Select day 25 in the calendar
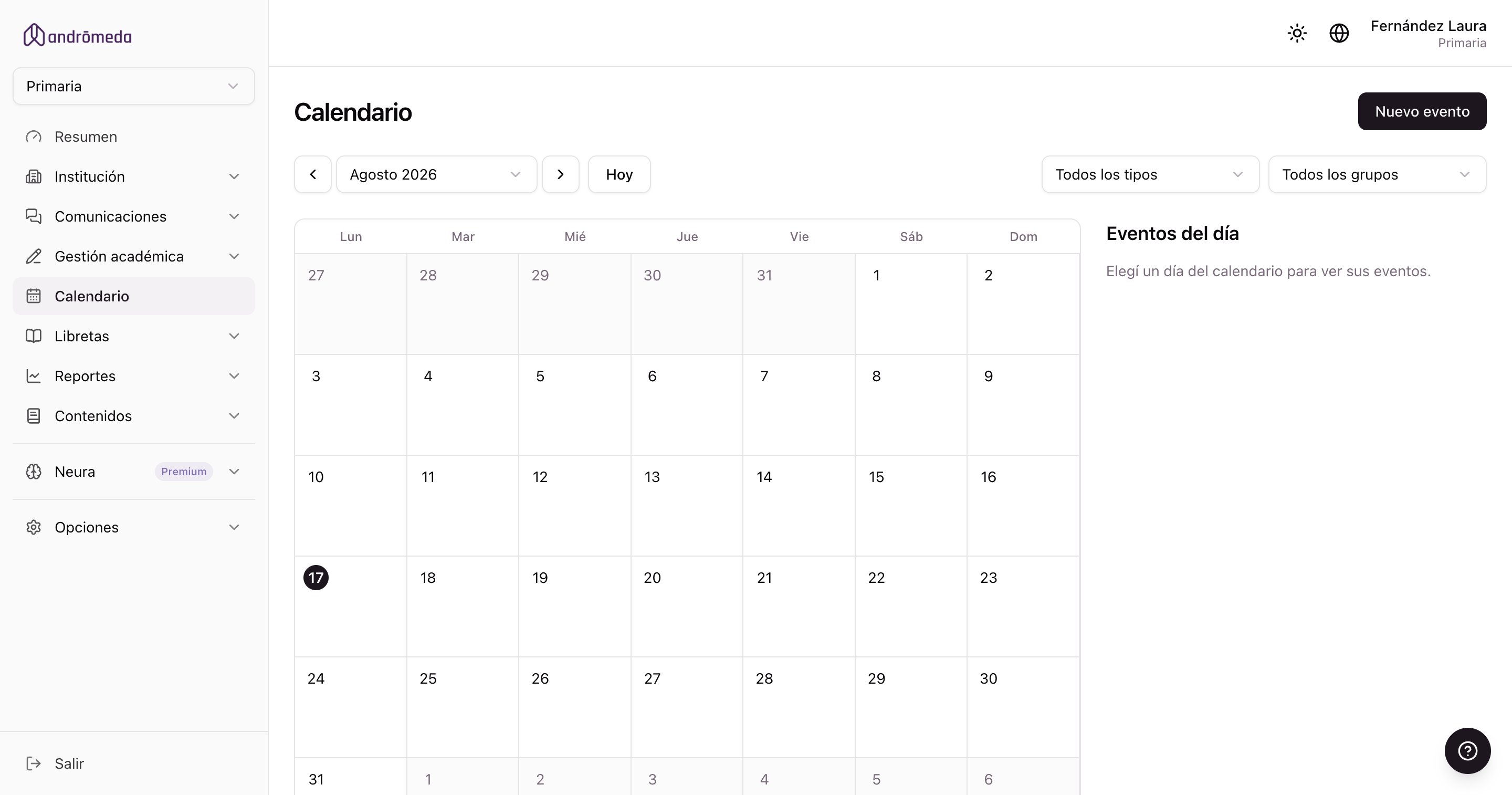This screenshot has width=1512, height=795. 463,707
